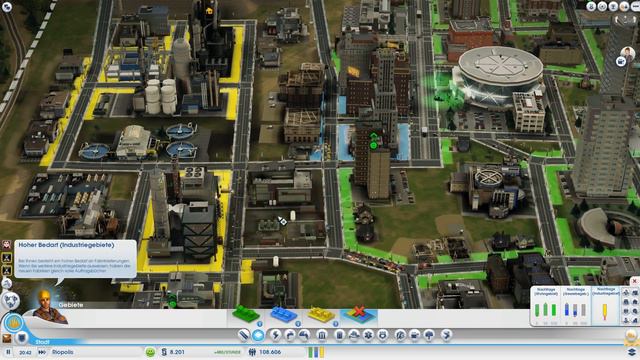
Task: Open the roads menu icon
Action: [x=243, y=335]
